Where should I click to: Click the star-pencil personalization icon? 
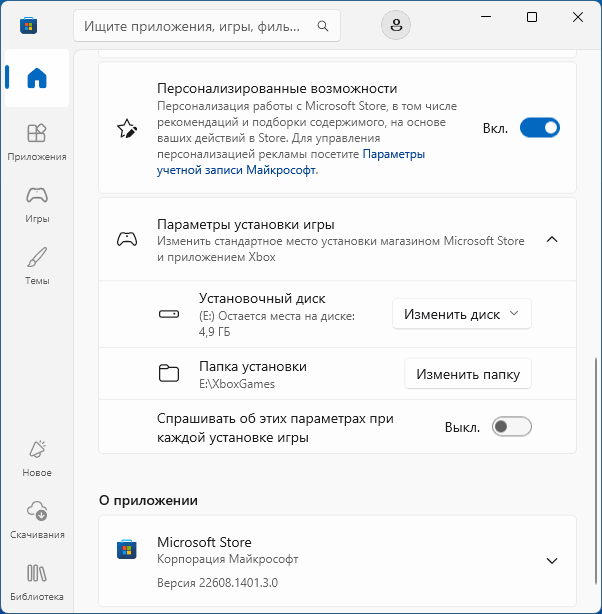pyautogui.click(x=127, y=129)
